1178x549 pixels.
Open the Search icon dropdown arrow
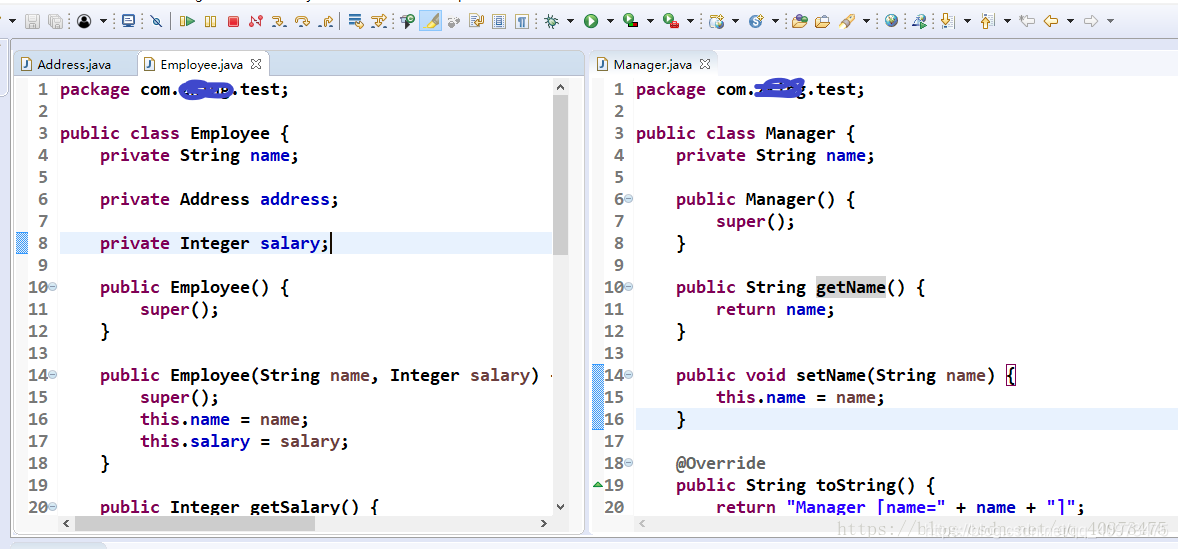[x=866, y=22]
